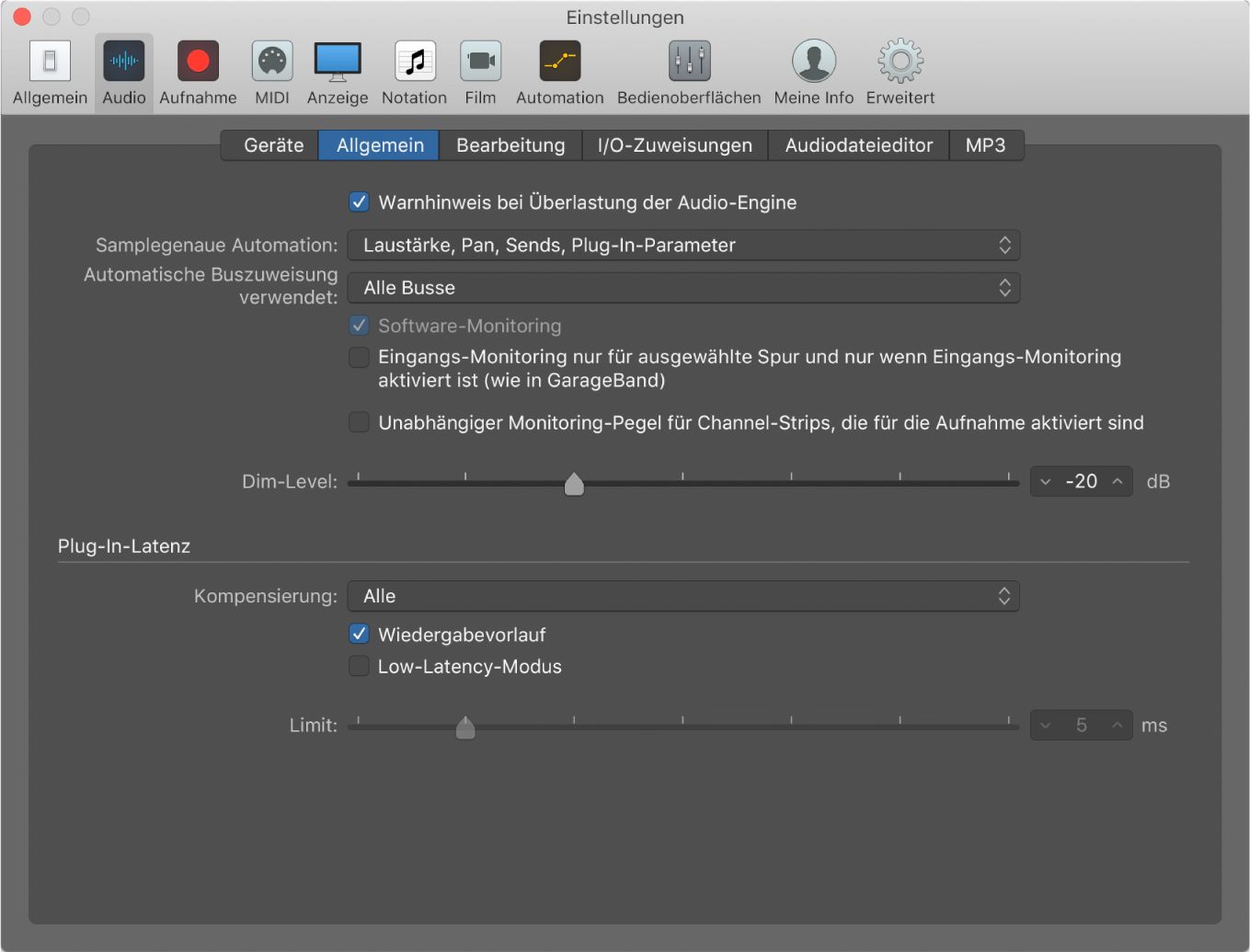Open the Audiodateieditor tab
The width and height of the screenshot is (1250, 952).
pyautogui.click(x=858, y=145)
